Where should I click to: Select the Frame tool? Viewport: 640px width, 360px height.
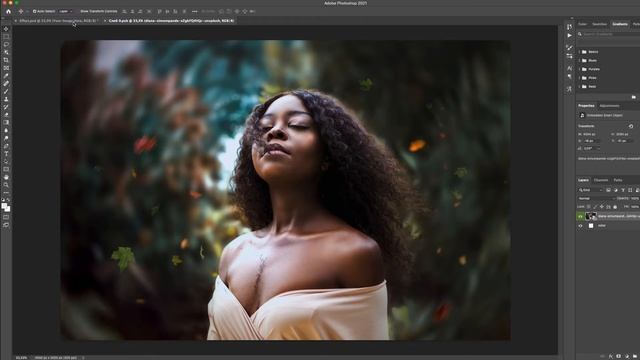coord(6,68)
